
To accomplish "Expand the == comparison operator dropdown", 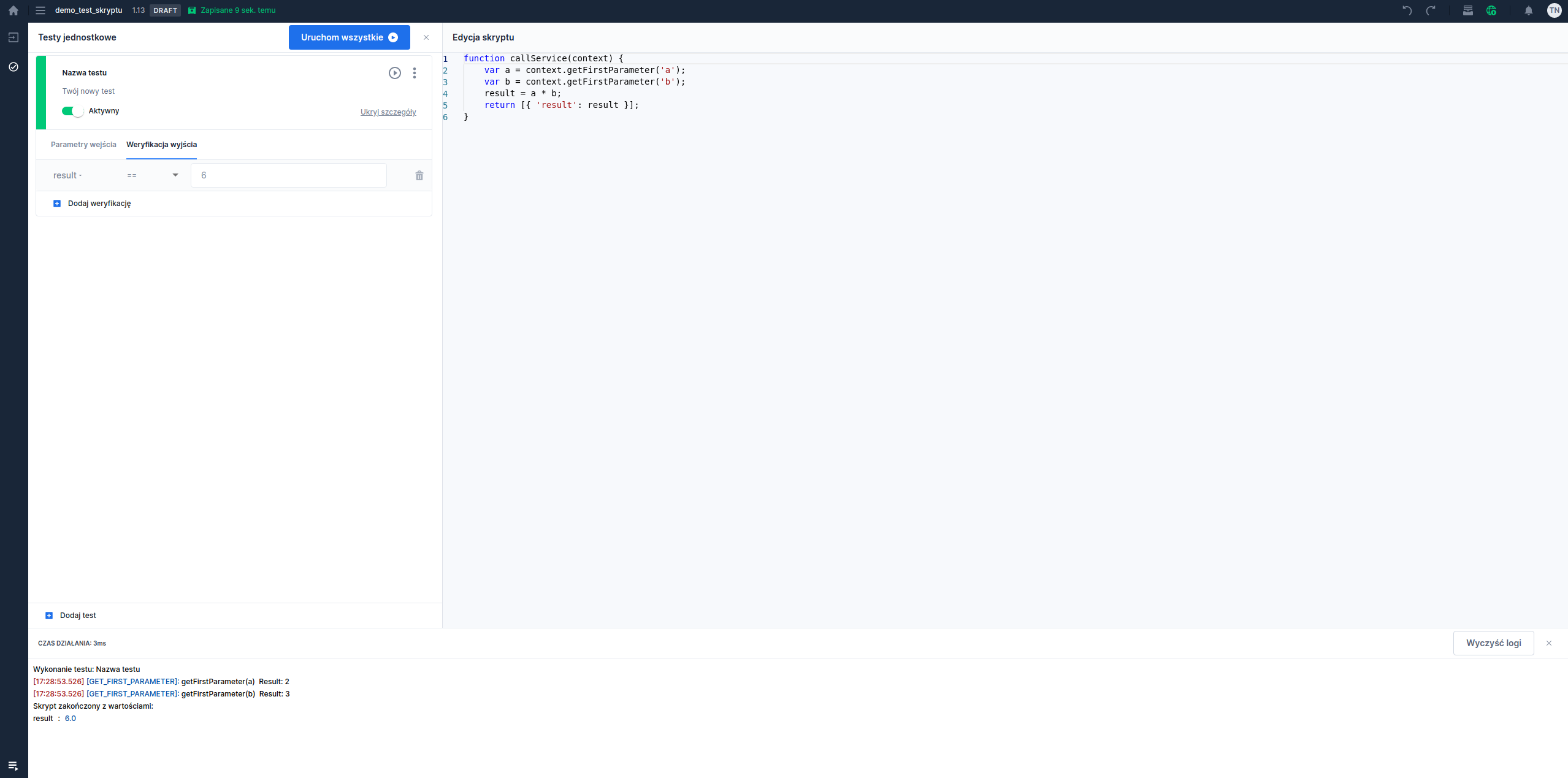I will pyautogui.click(x=153, y=175).
